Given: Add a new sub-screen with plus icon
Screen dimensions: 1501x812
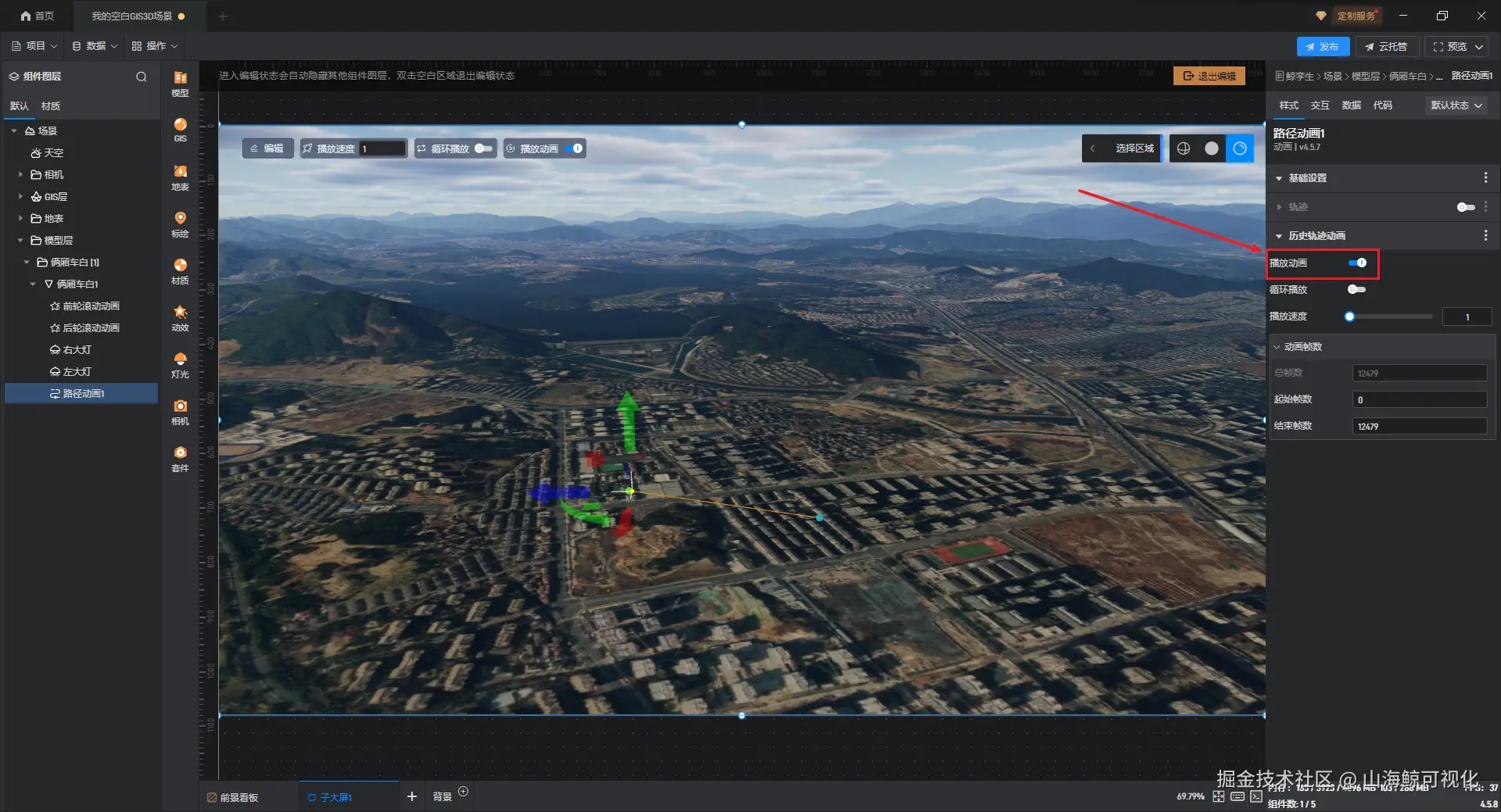Looking at the screenshot, I should pos(412,796).
